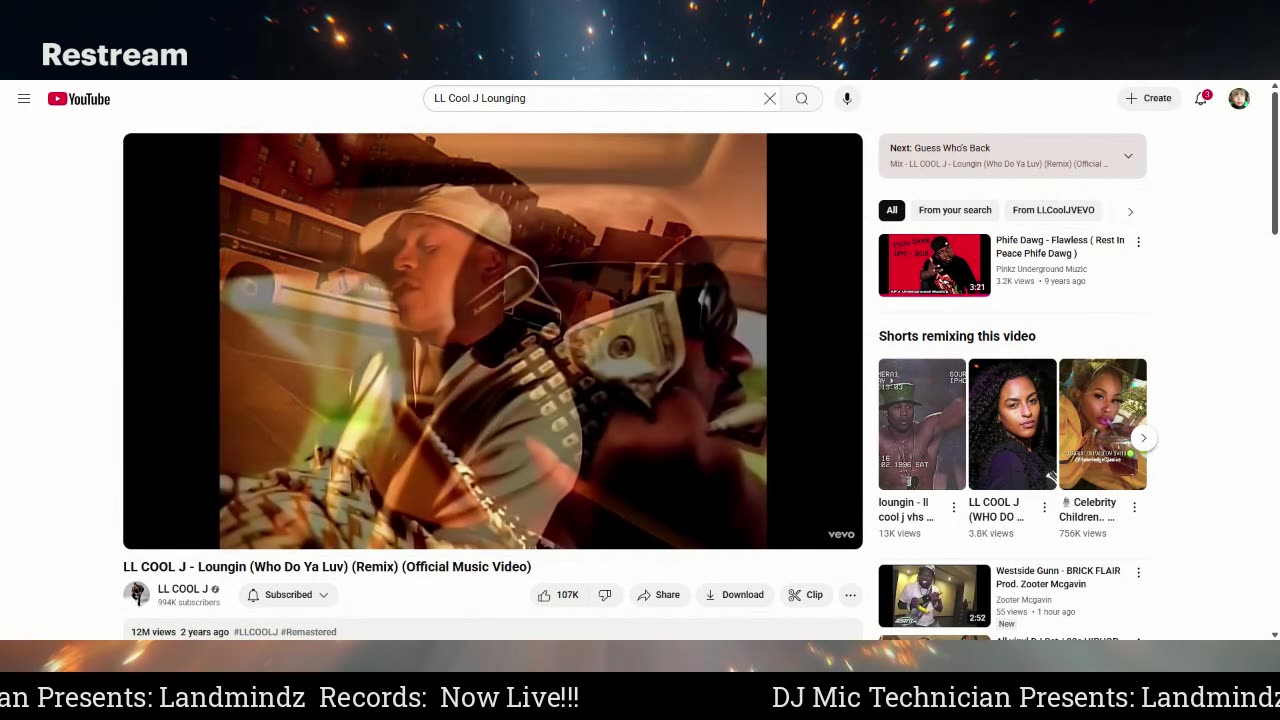Click the Shorts remixing this video heading

[x=957, y=336]
